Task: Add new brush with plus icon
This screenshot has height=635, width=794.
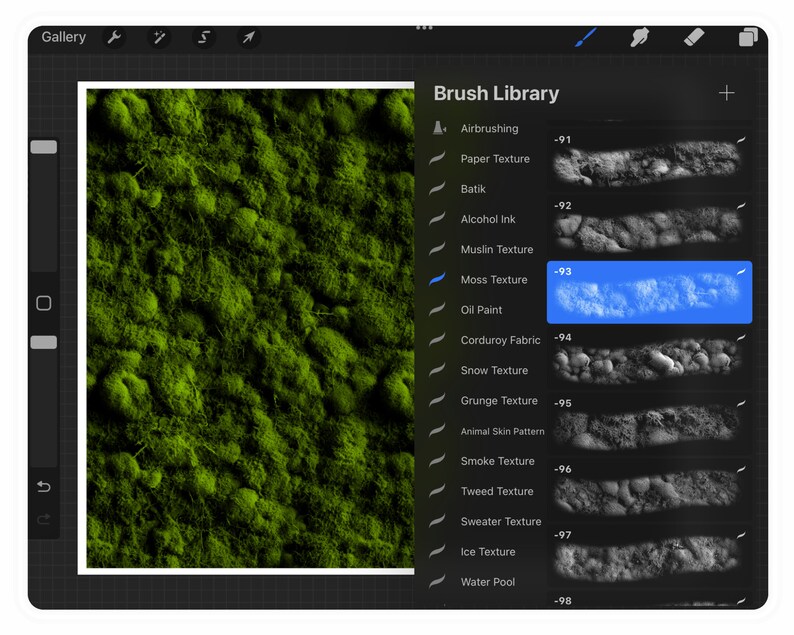Action: [727, 93]
